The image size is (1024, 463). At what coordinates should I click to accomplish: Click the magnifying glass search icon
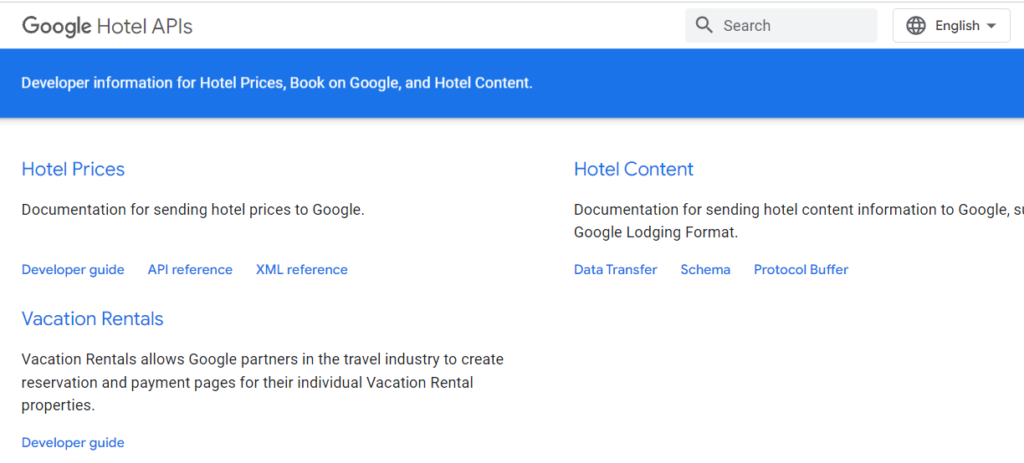tap(704, 26)
